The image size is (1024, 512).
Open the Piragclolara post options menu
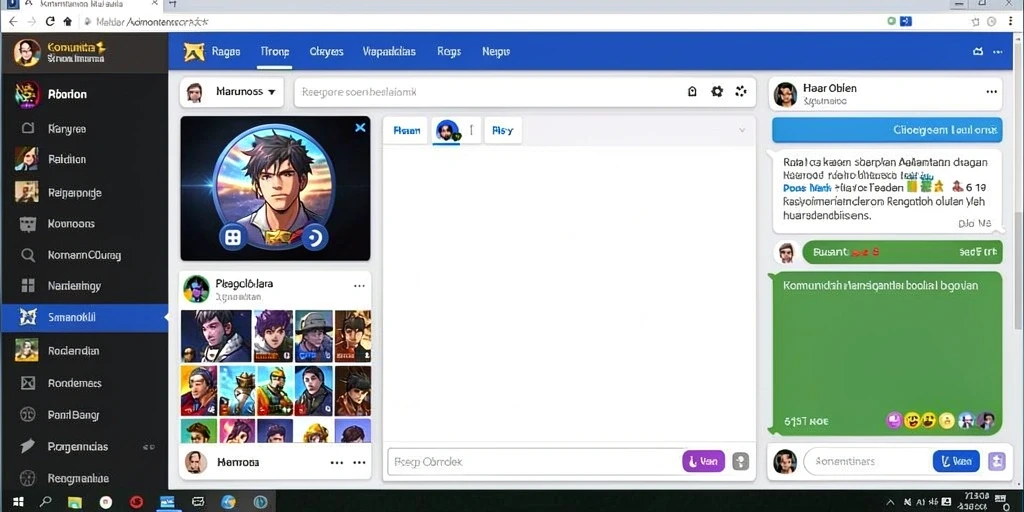pos(359,285)
